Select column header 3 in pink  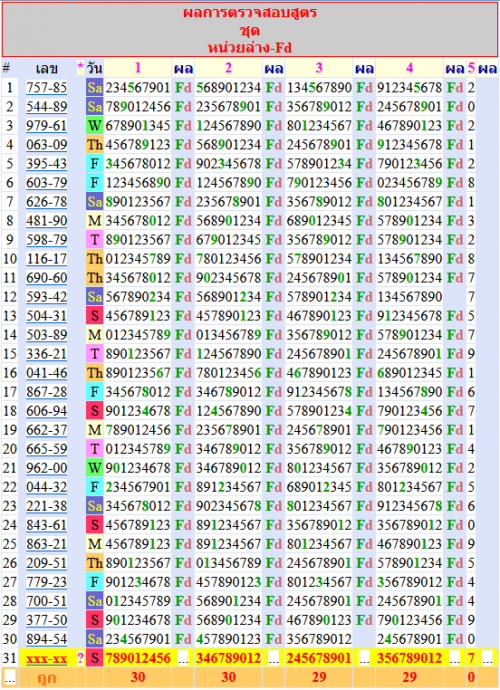pyautogui.click(x=319, y=68)
